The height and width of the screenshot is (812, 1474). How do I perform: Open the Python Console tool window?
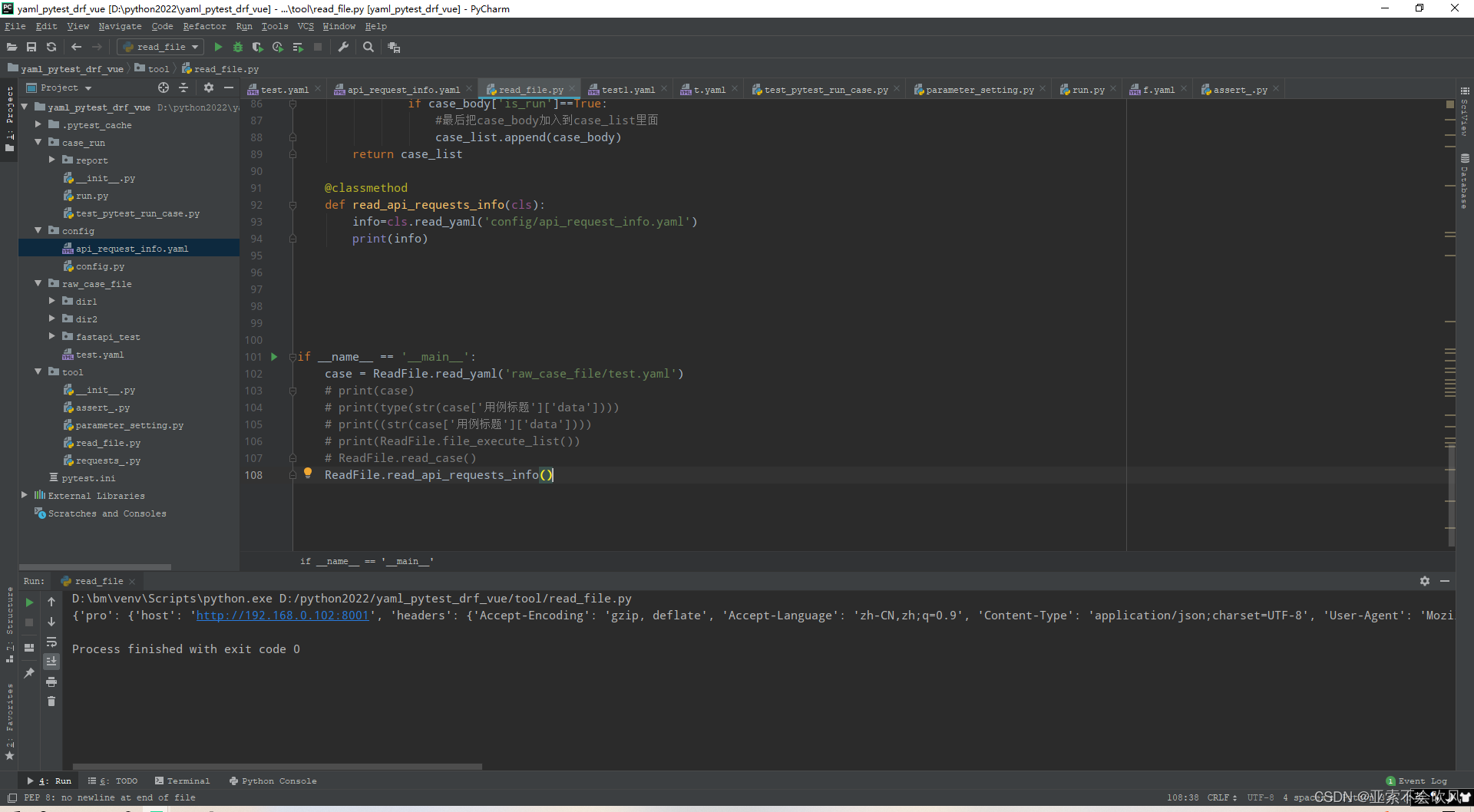coord(273,781)
